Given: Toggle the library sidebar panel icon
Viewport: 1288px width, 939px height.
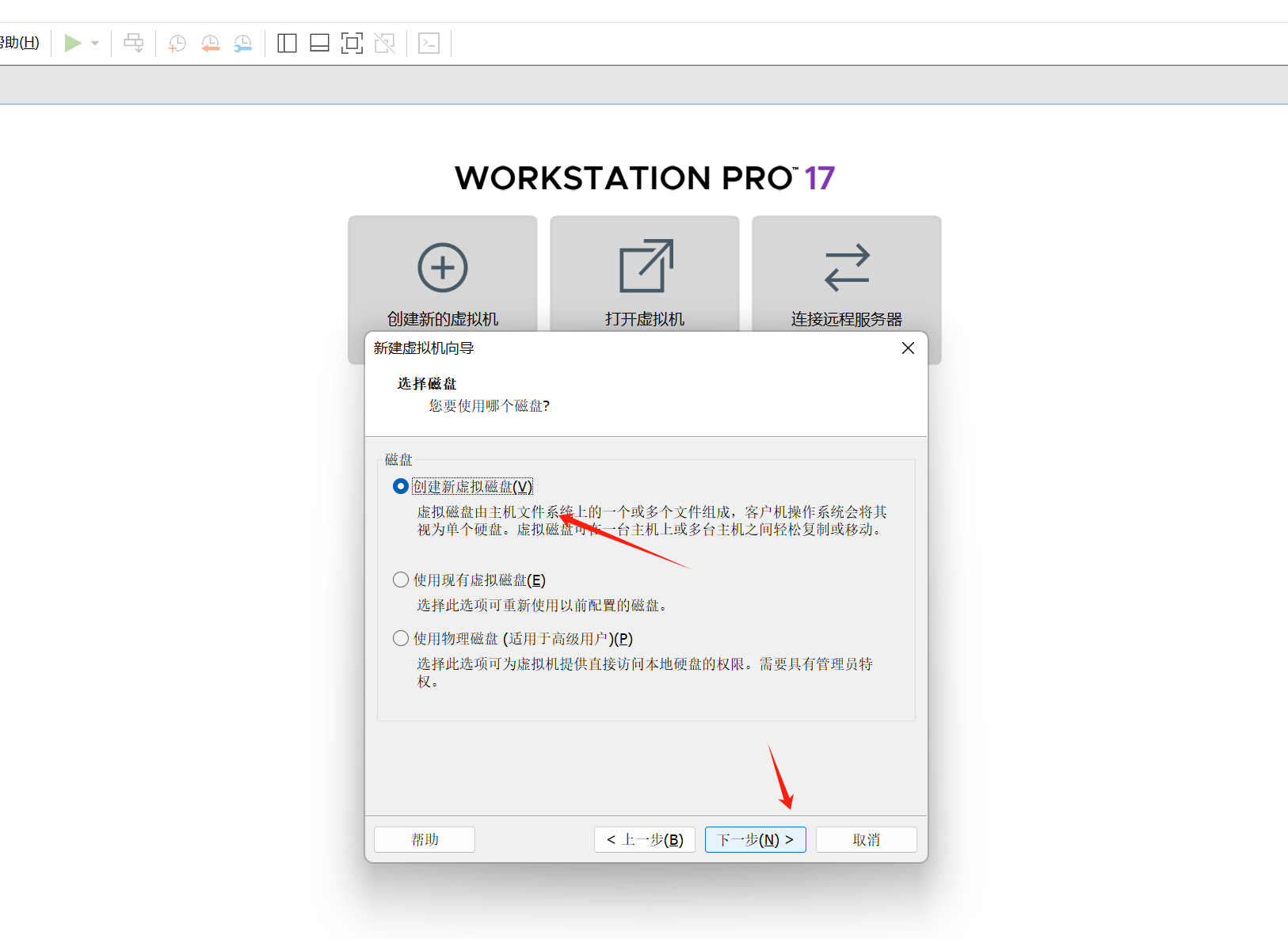Looking at the screenshot, I should (x=287, y=44).
